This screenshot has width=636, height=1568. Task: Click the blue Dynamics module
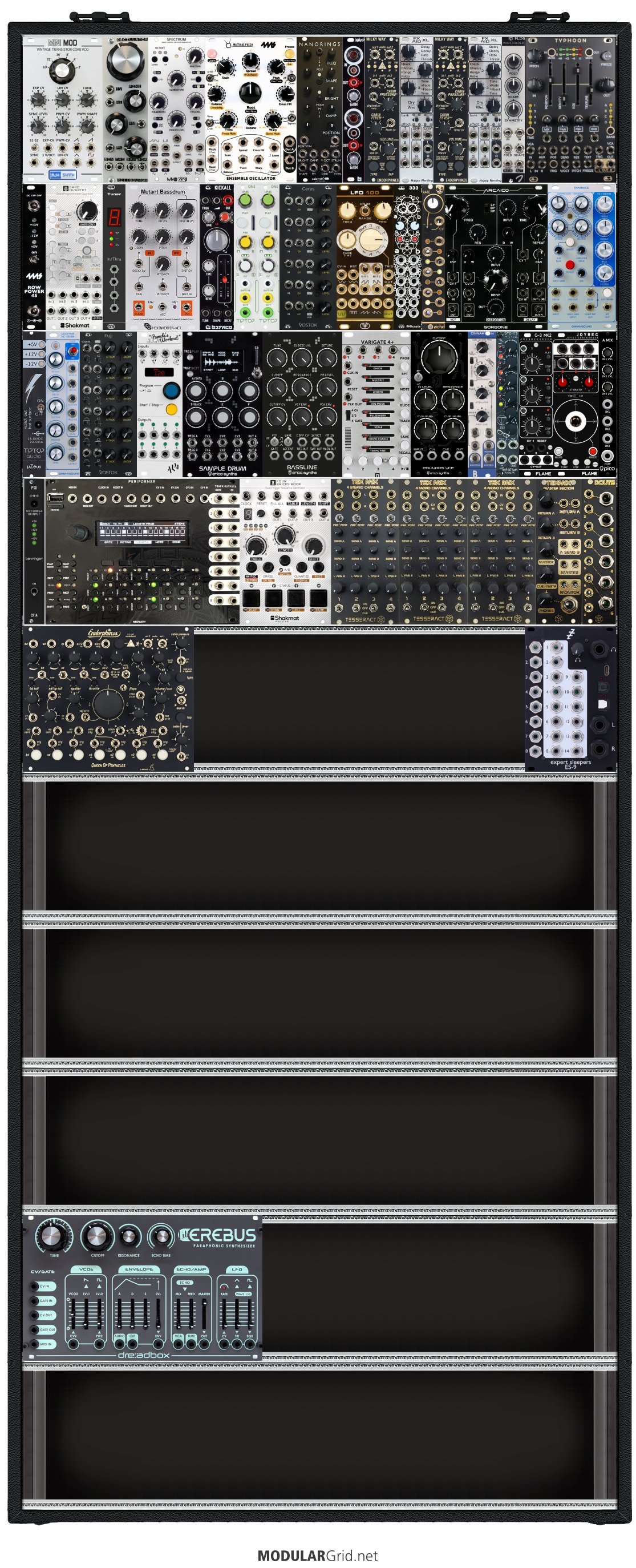click(x=581, y=257)
